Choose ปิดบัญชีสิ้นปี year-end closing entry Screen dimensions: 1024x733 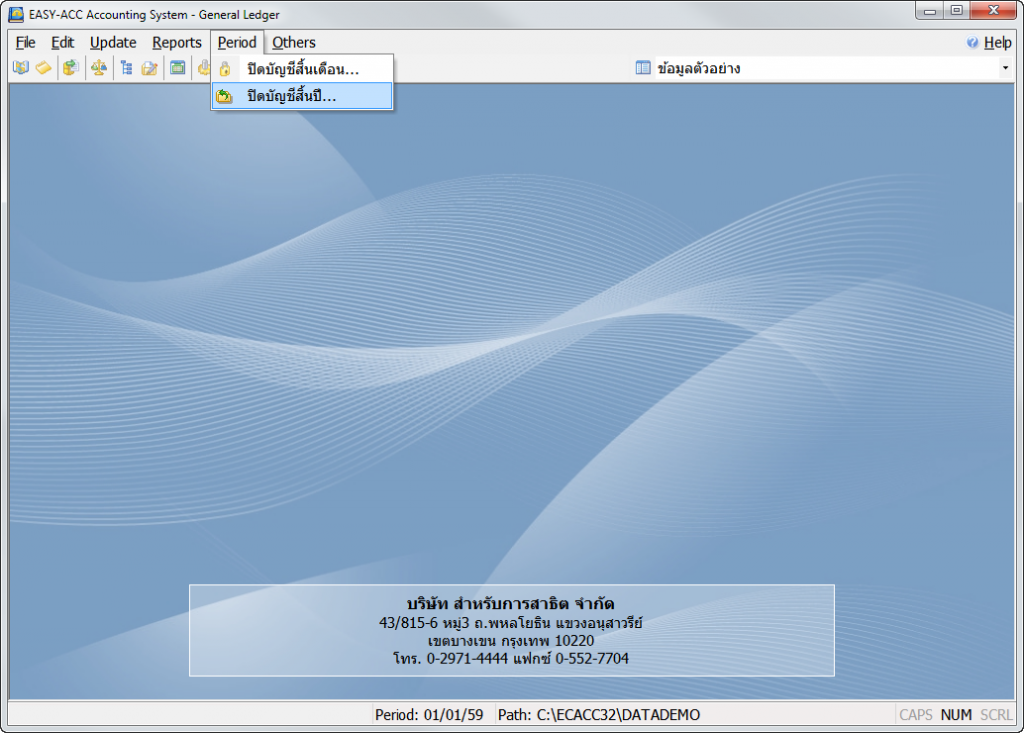click(292, 96)
